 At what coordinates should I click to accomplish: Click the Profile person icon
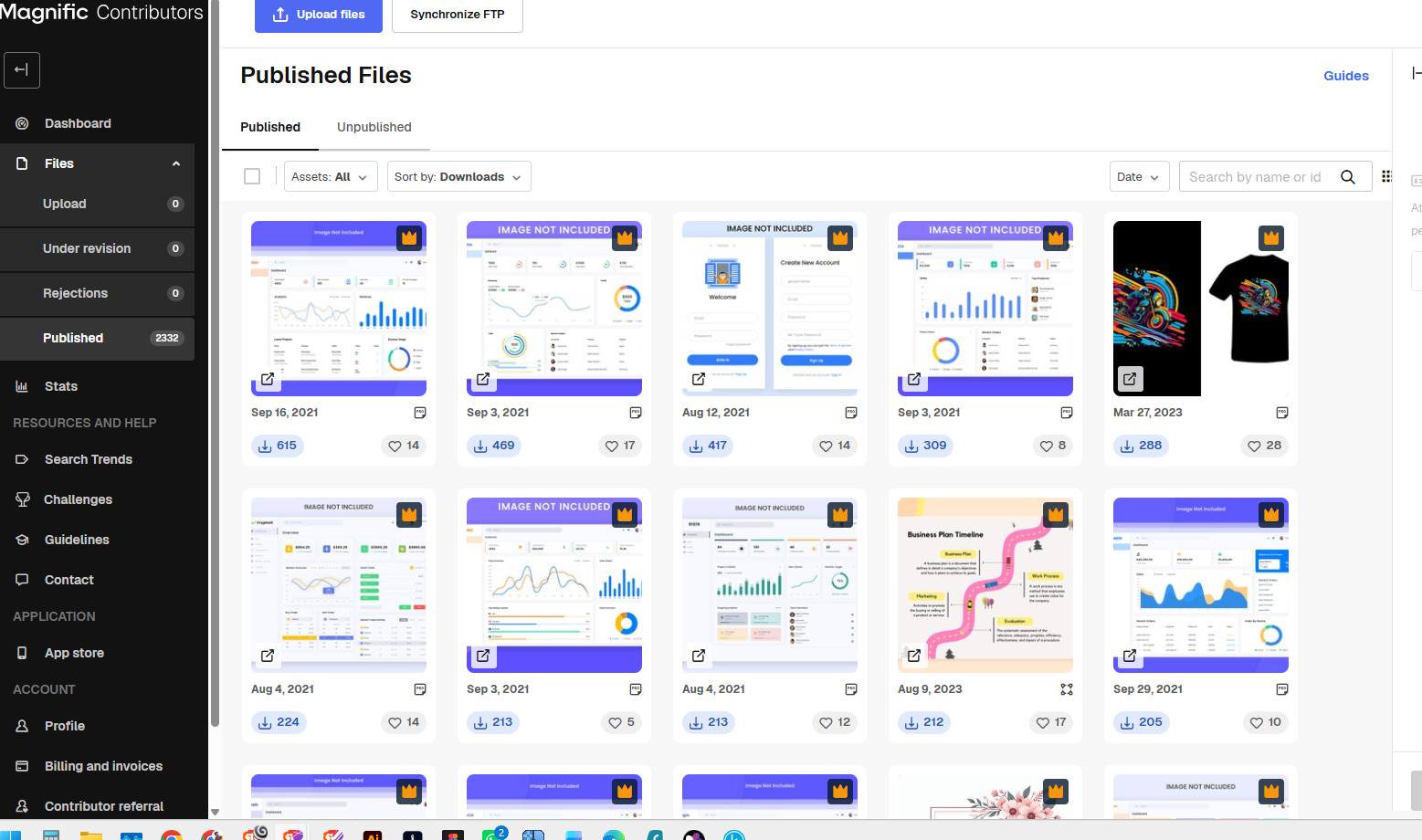tap(22, 726)
